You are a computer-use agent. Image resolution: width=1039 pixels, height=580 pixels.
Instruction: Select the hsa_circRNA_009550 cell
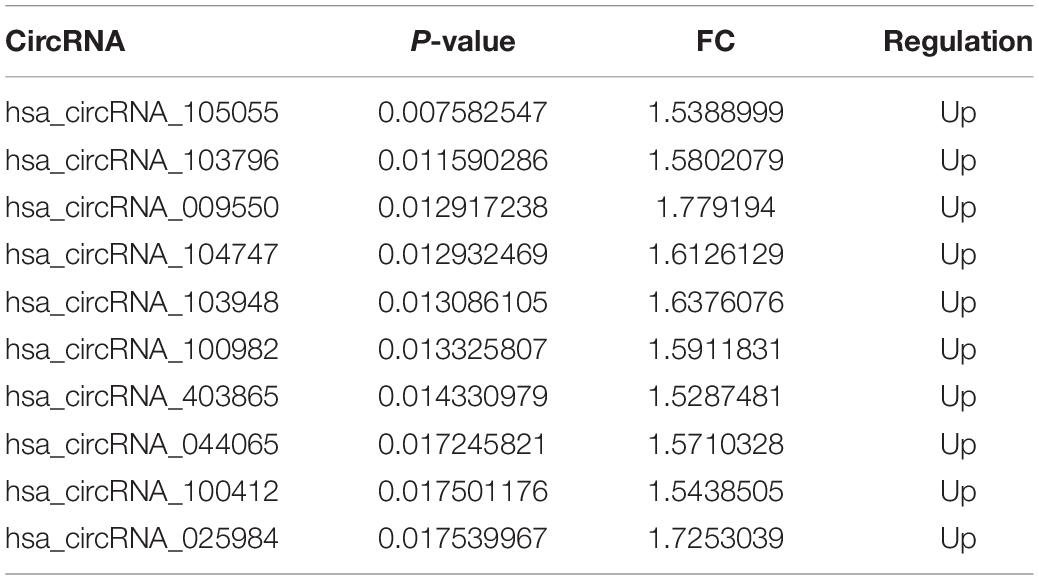pos(142,207)
